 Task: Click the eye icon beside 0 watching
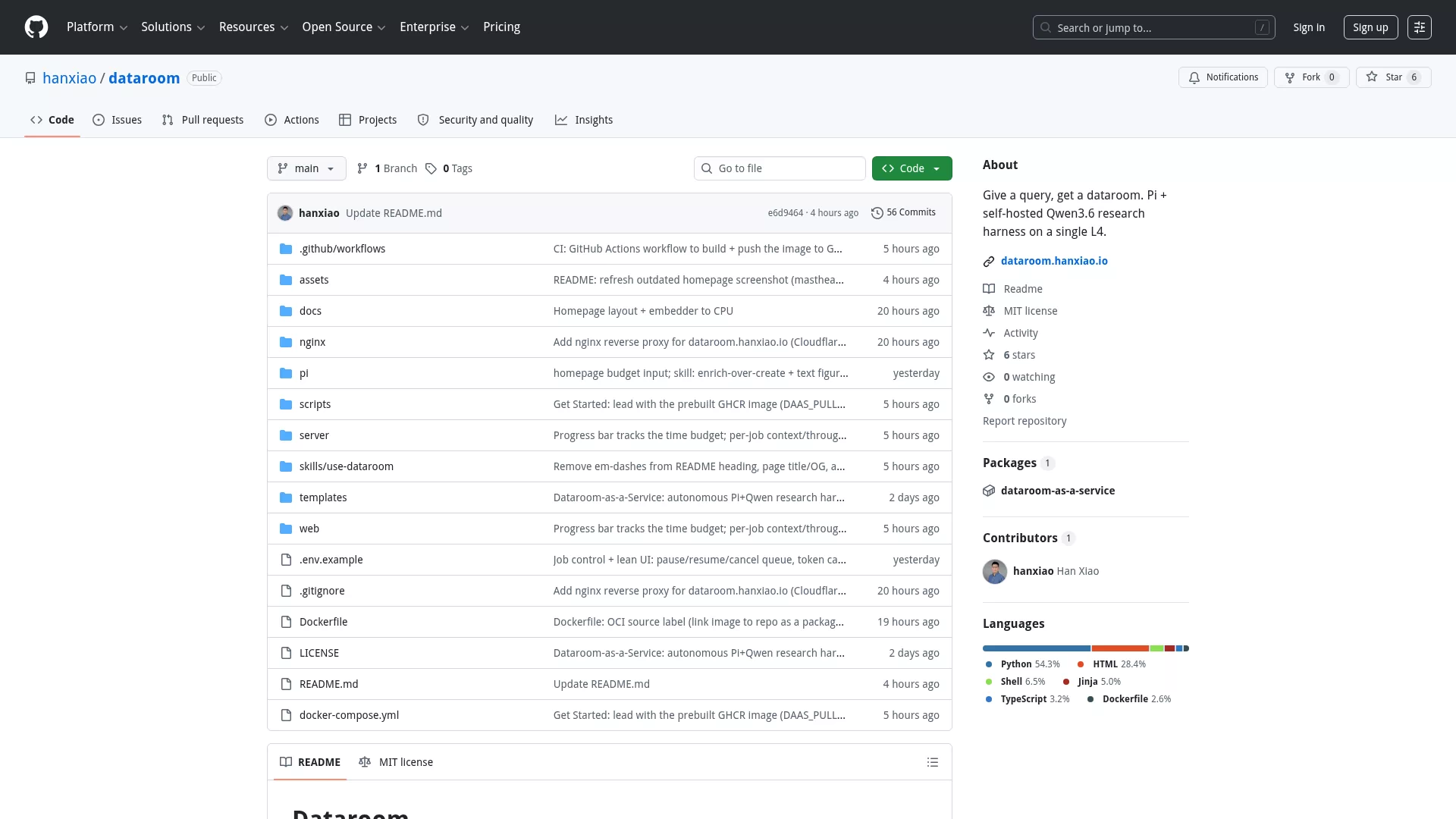pos(989,377)
